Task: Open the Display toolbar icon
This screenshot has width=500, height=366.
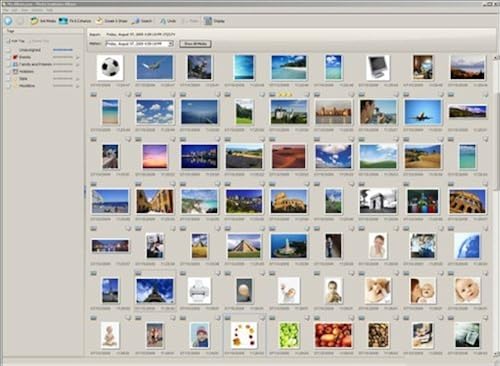Action: 208,21
